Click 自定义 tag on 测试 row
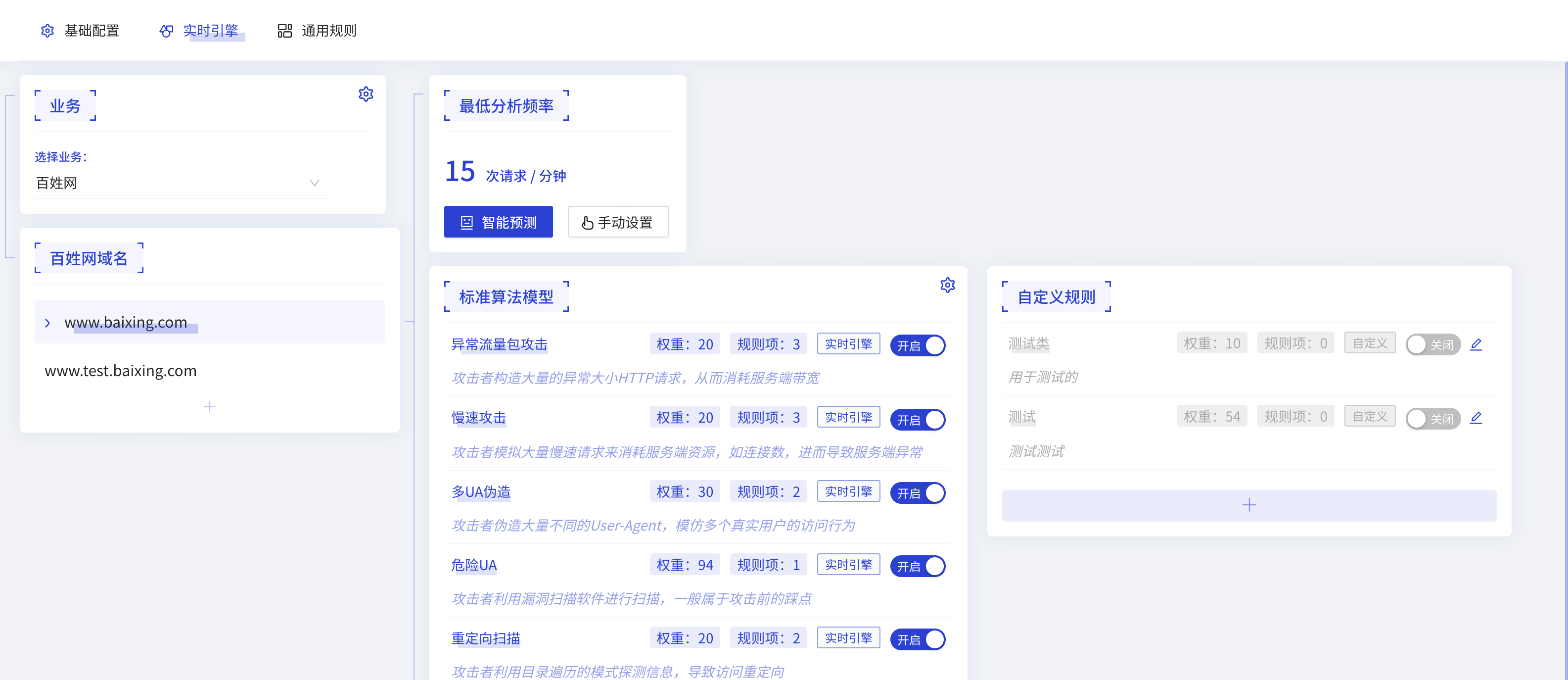The height and width of the screenshot is (680, 1568). [1370, 416]
